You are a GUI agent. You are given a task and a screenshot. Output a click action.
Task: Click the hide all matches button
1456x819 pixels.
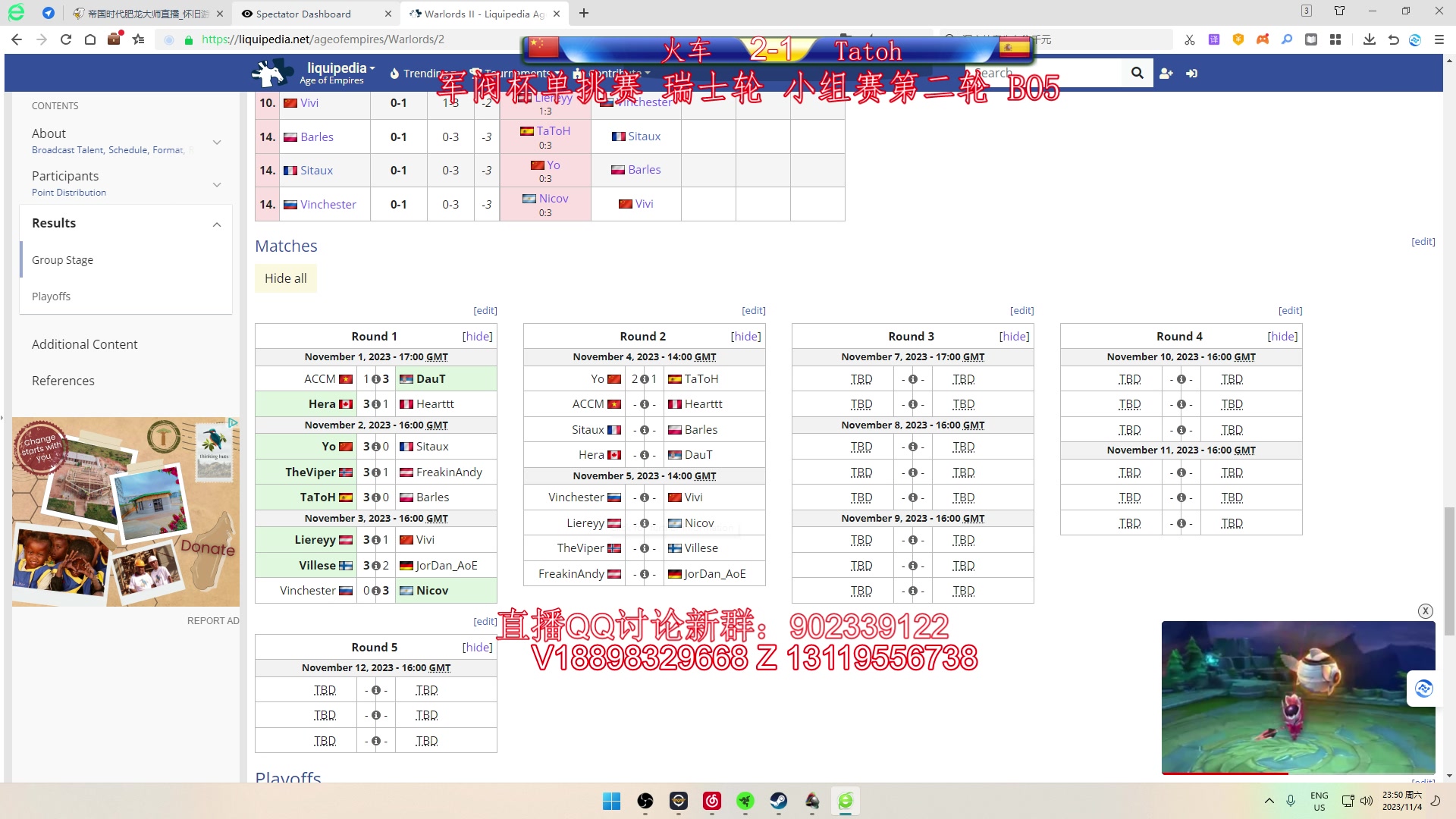(286, 278)
